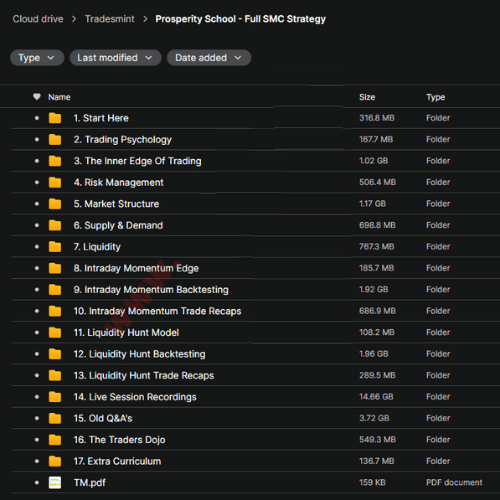Click the folder icon for 12. Liquidity Hunt Backtesting
This screenshot has width=500, height=500.
(x=55, y=354)
